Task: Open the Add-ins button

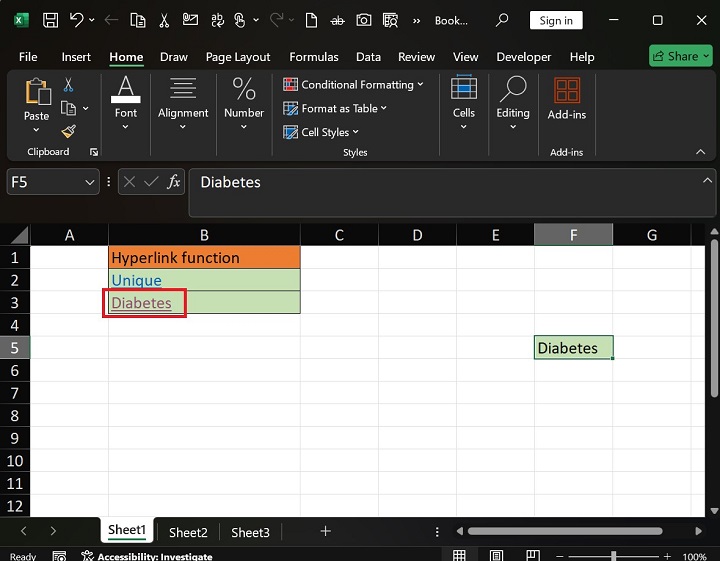Action: [x=567, y=99]
